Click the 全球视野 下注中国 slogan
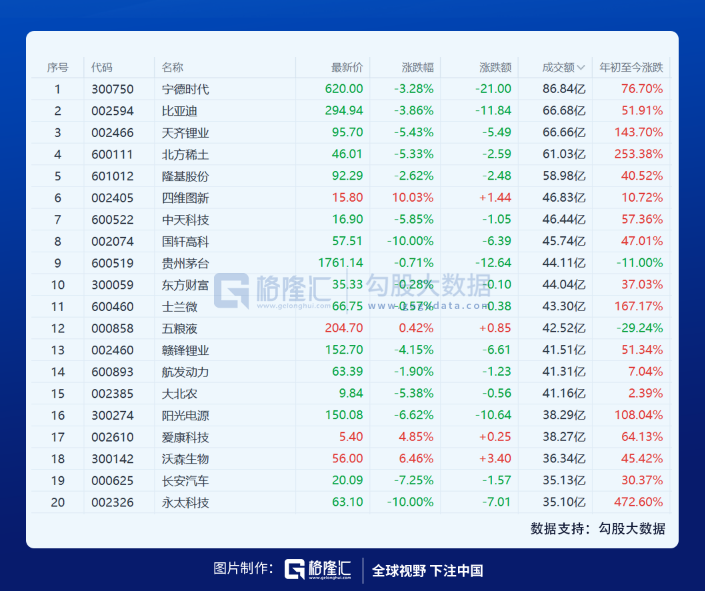 point(427,570)
